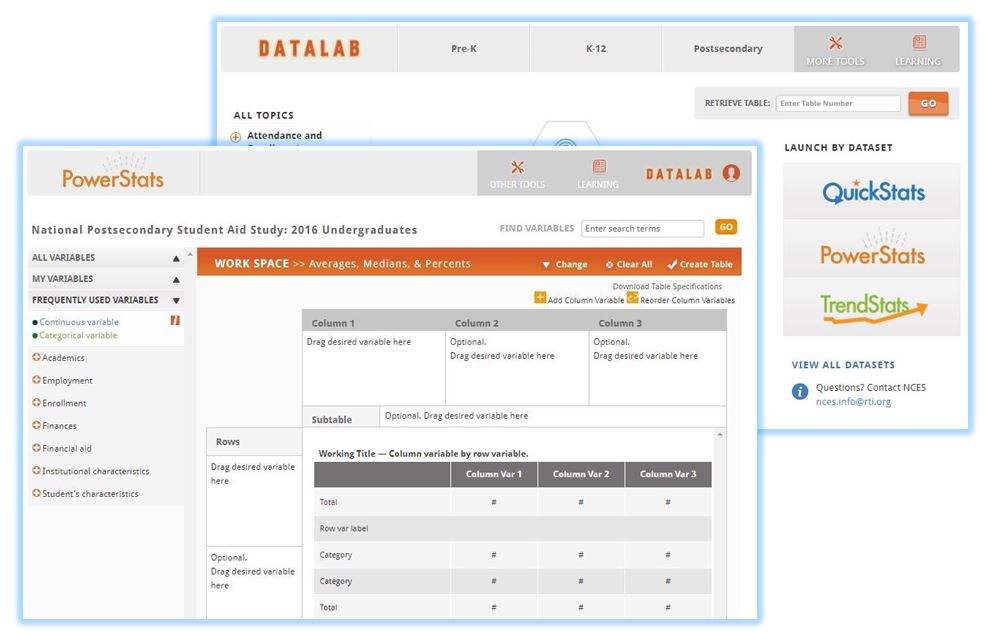Click the profile icon beside the DATALAB logo
Viewport: 984px width, 632px height.
click(732, 172)
